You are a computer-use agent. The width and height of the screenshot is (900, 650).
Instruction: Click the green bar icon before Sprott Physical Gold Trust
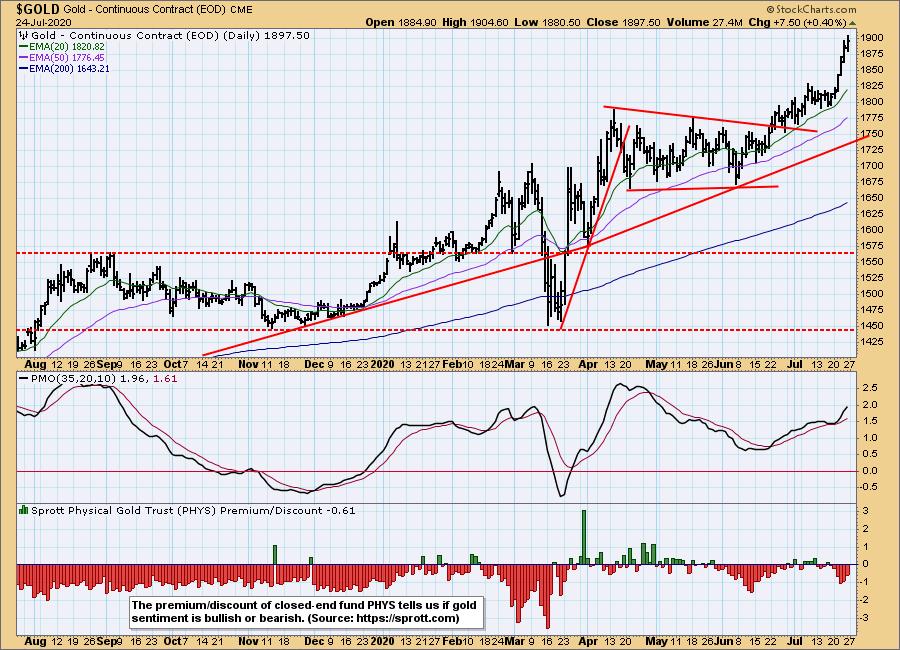pos(24,509)
